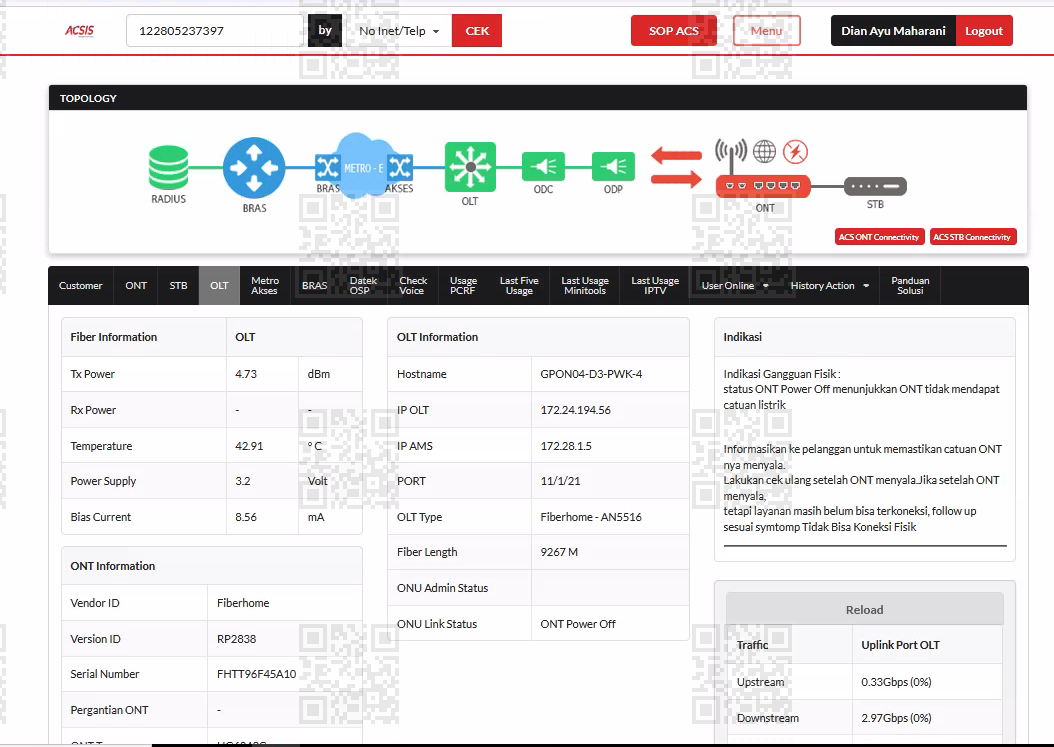Click the Power Supply value 3.2

243,481
